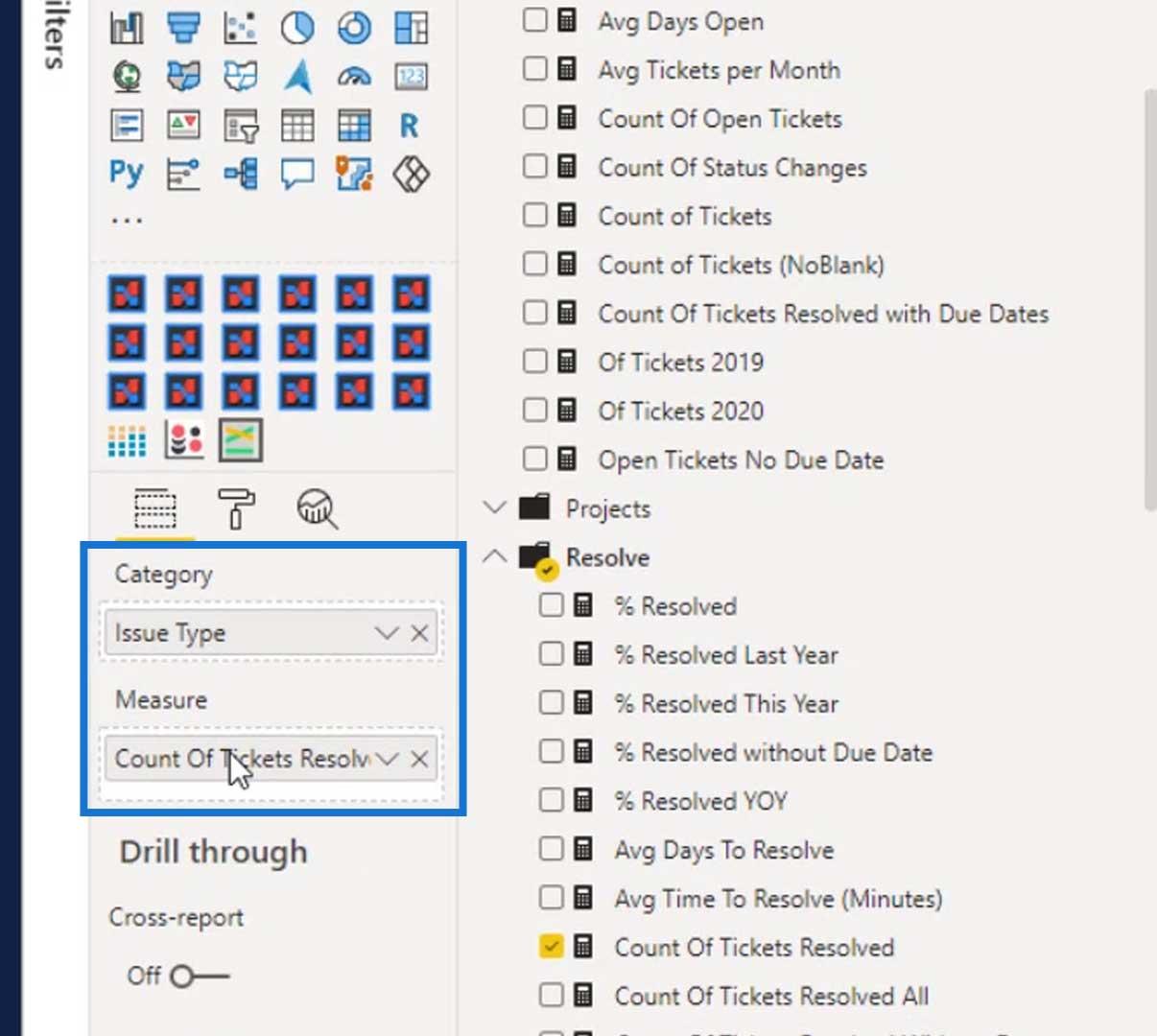1157x1036 pixels.
Task: Open Issue Type field dropdown arrow
Action: tap(386, 633)
